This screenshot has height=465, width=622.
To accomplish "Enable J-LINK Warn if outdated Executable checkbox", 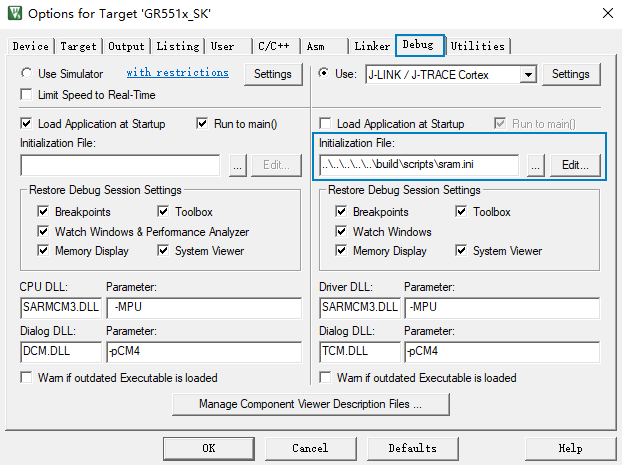I will tap(325, 377).
